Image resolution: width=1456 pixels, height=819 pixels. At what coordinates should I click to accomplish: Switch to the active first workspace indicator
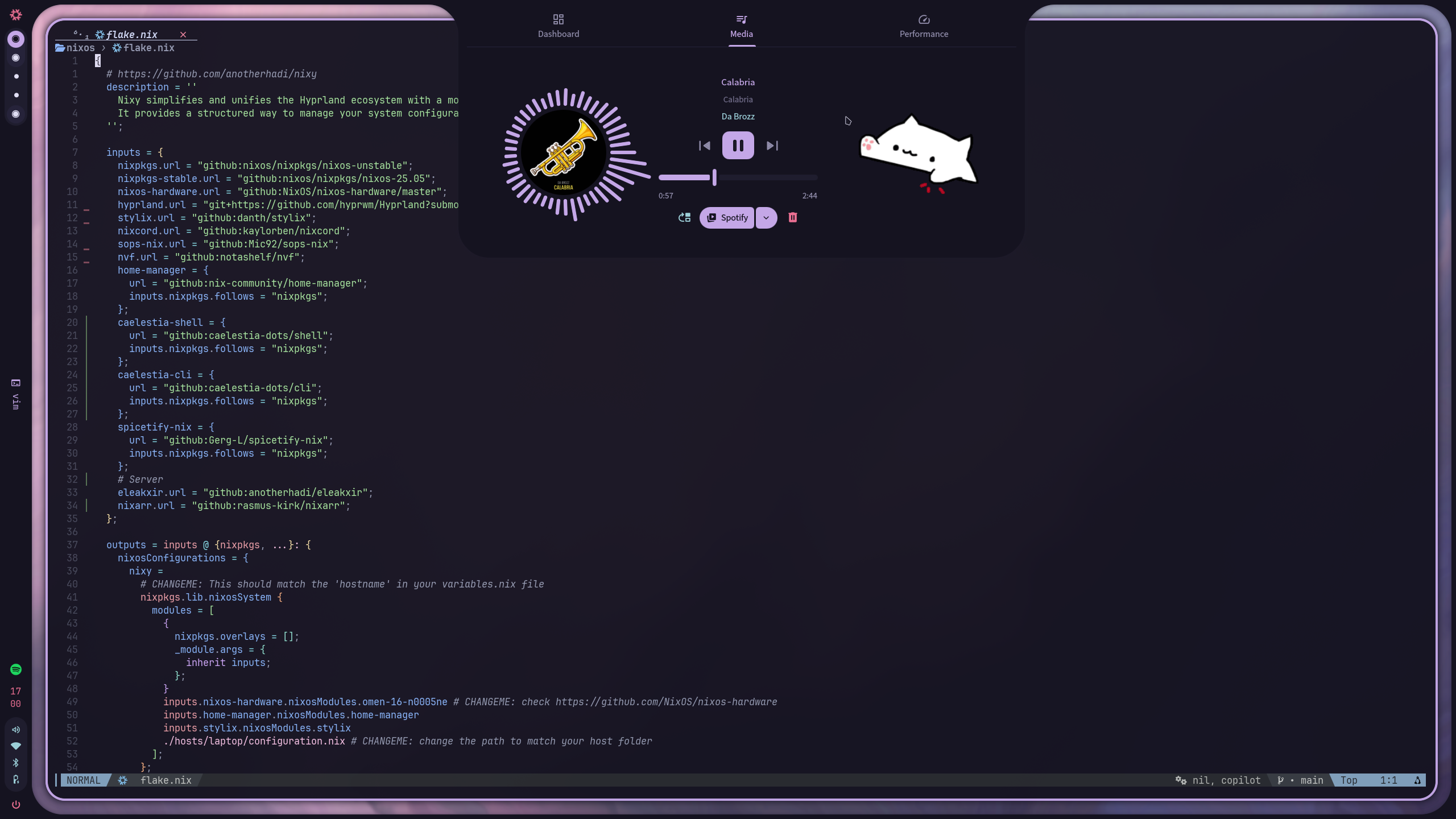coord(16,39)
